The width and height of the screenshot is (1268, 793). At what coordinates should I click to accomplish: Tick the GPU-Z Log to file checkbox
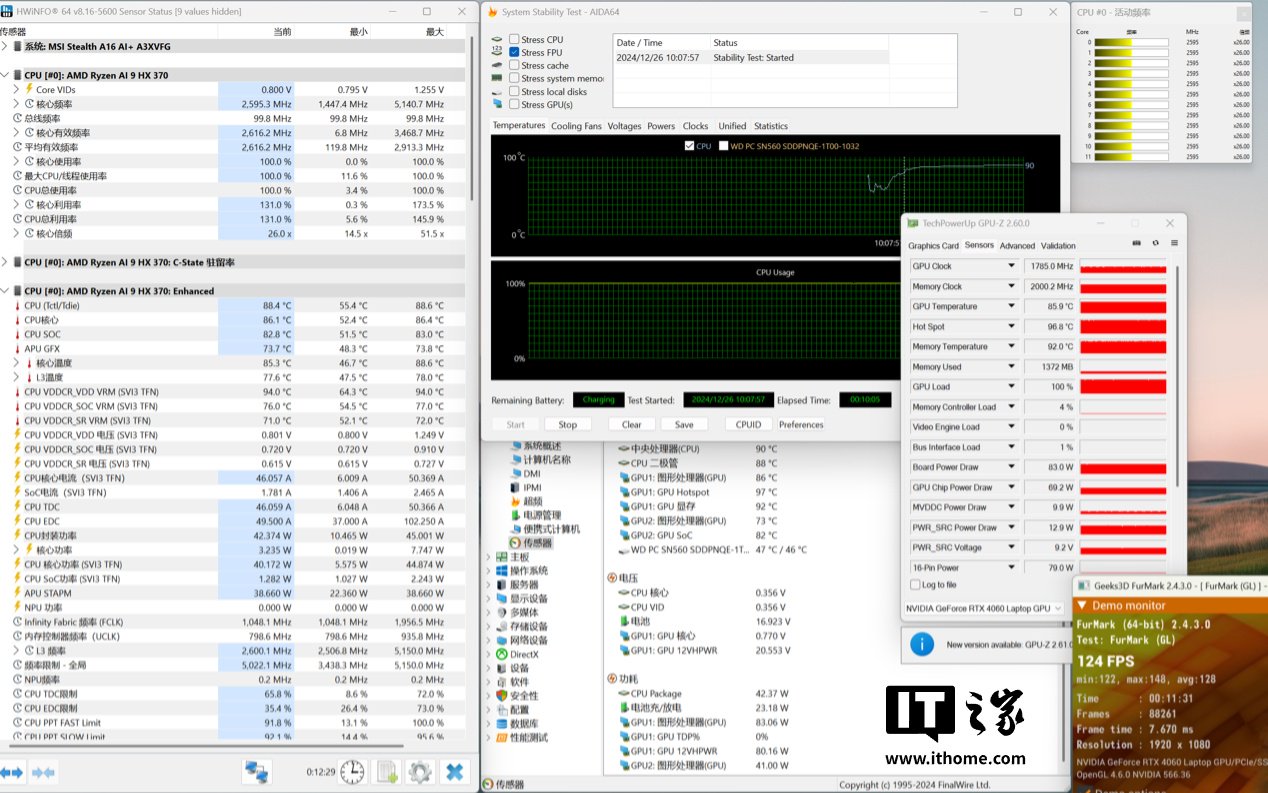coord(915,585)
